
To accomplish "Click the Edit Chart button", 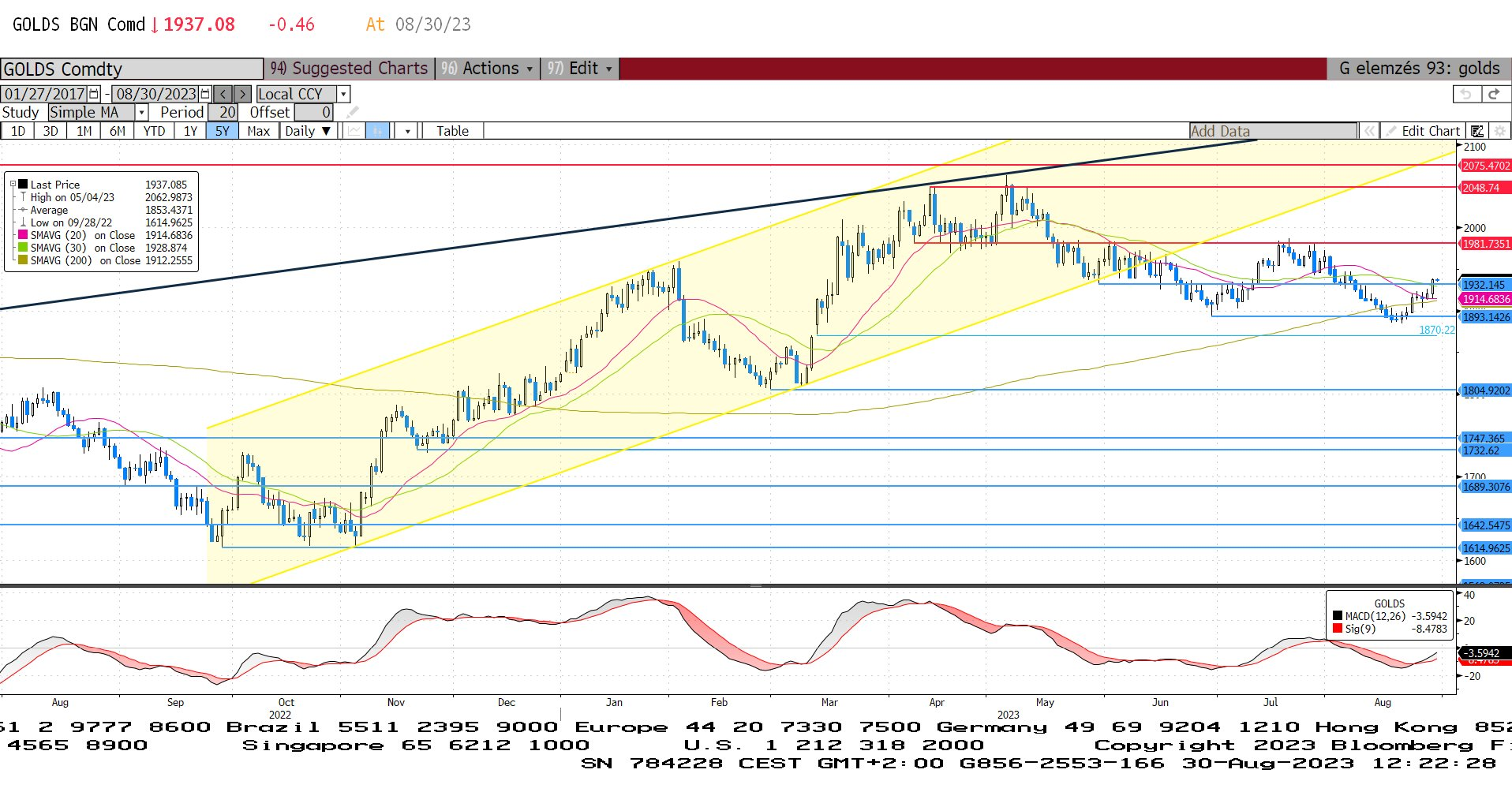I will [1423, 131].
